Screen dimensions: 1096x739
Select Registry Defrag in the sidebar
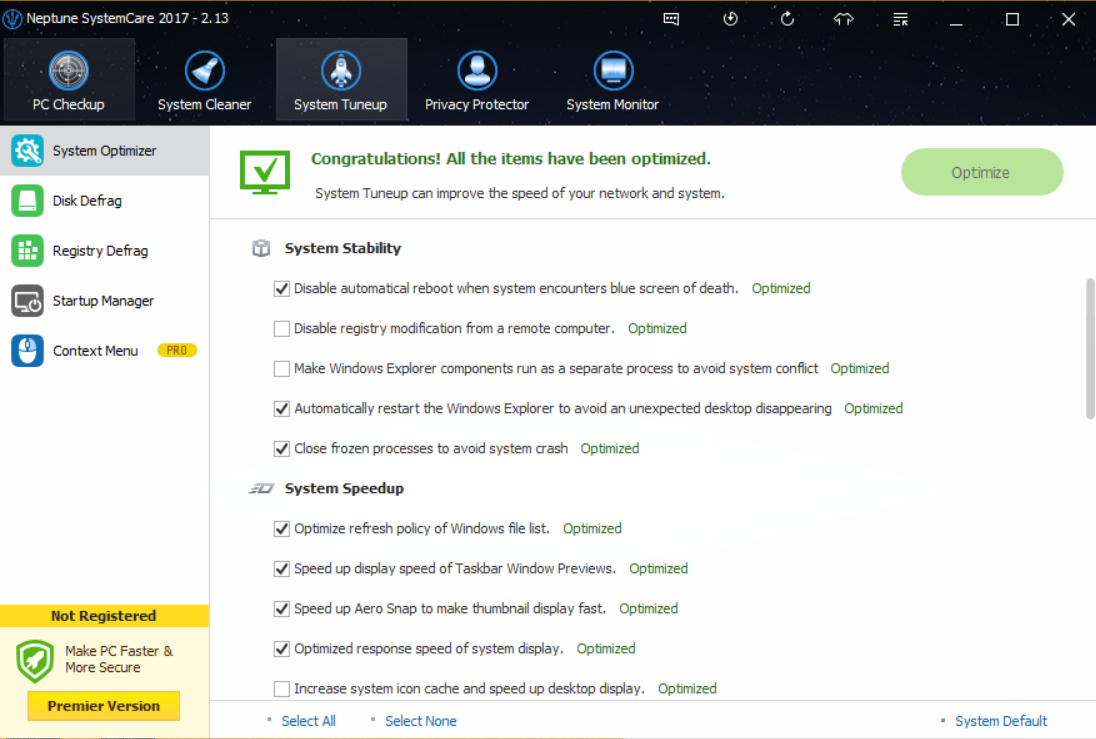click(105, 250)
